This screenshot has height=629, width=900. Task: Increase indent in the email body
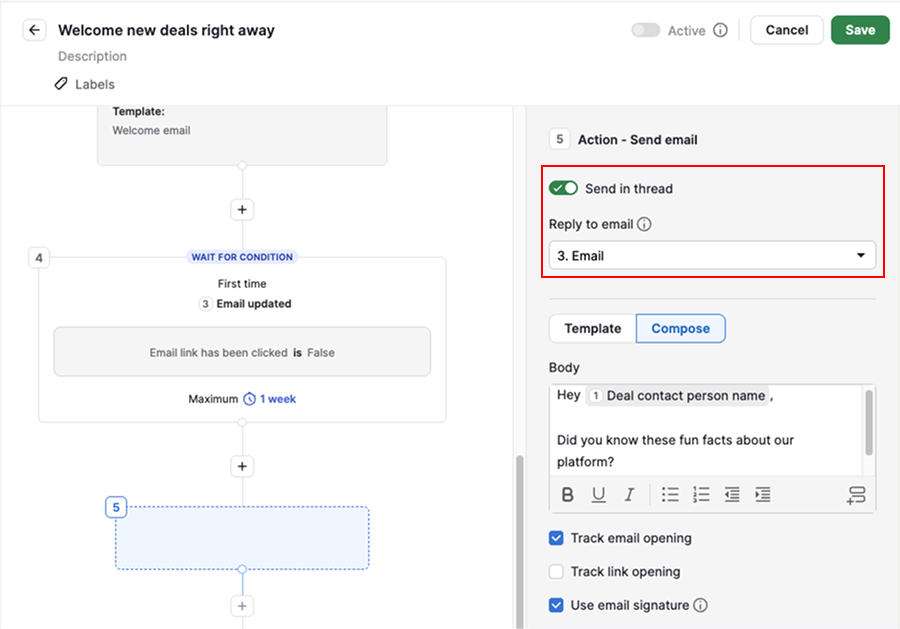(763, 494)
